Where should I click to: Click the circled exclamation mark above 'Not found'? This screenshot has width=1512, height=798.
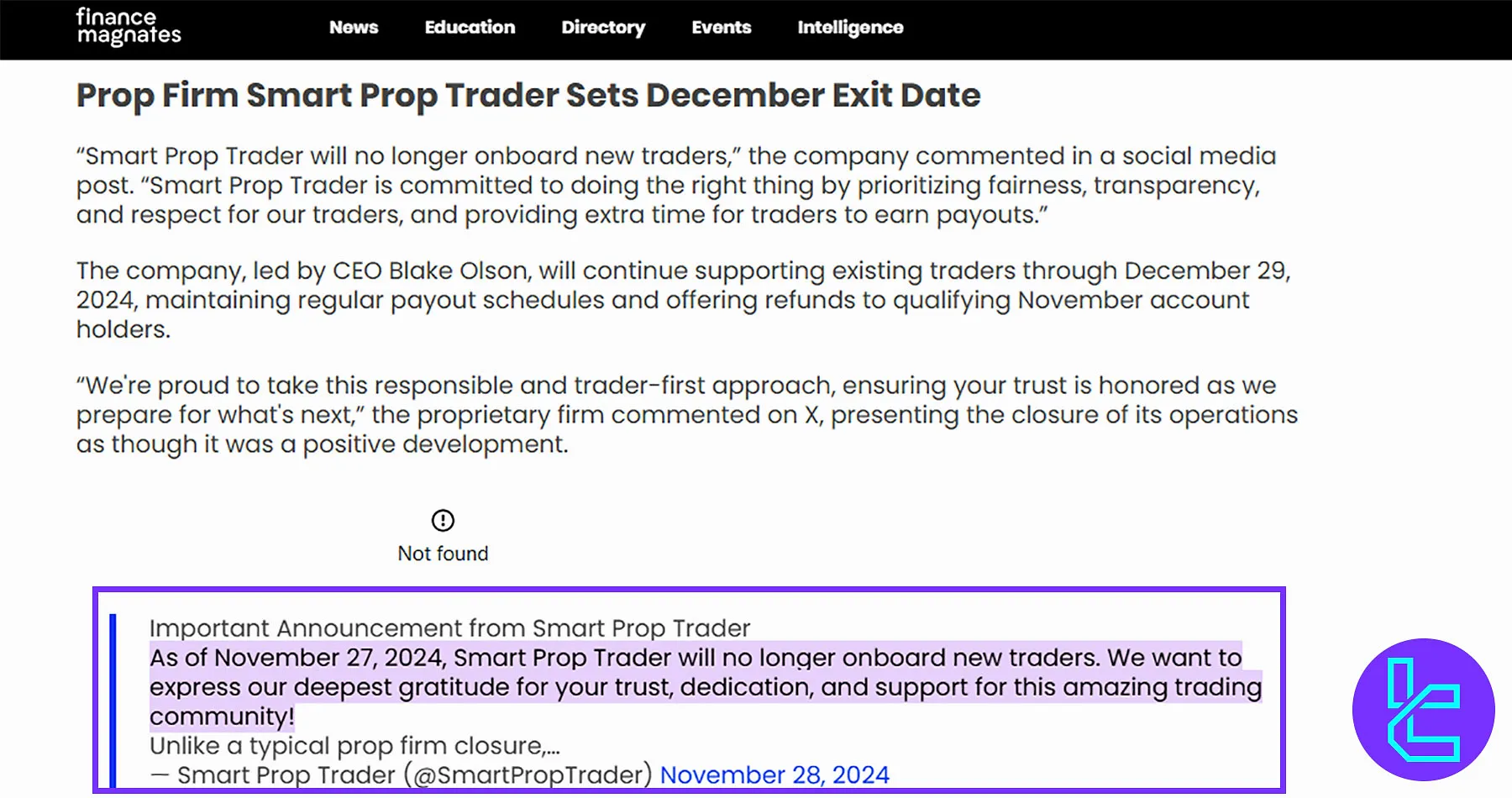click(442, 519)
